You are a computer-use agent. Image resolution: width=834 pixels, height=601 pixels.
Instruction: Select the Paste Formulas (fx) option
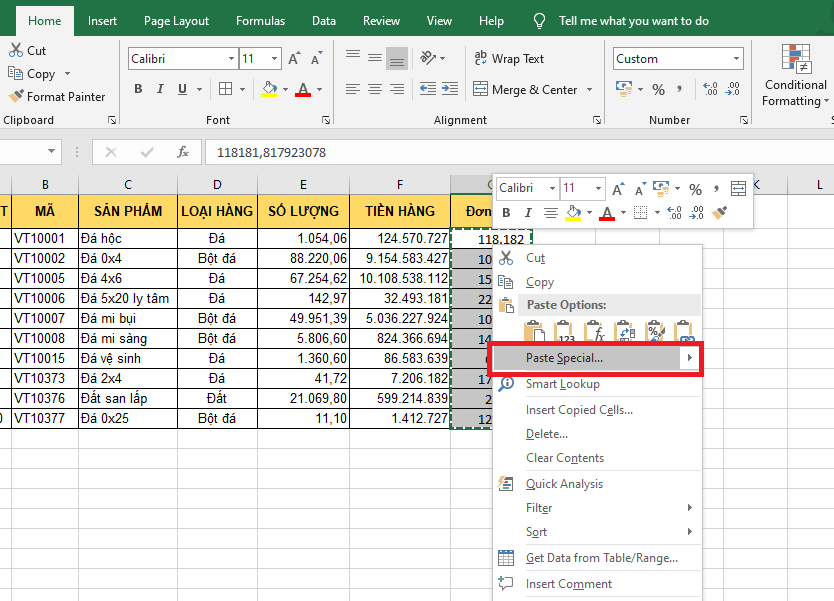pos(596,332)
